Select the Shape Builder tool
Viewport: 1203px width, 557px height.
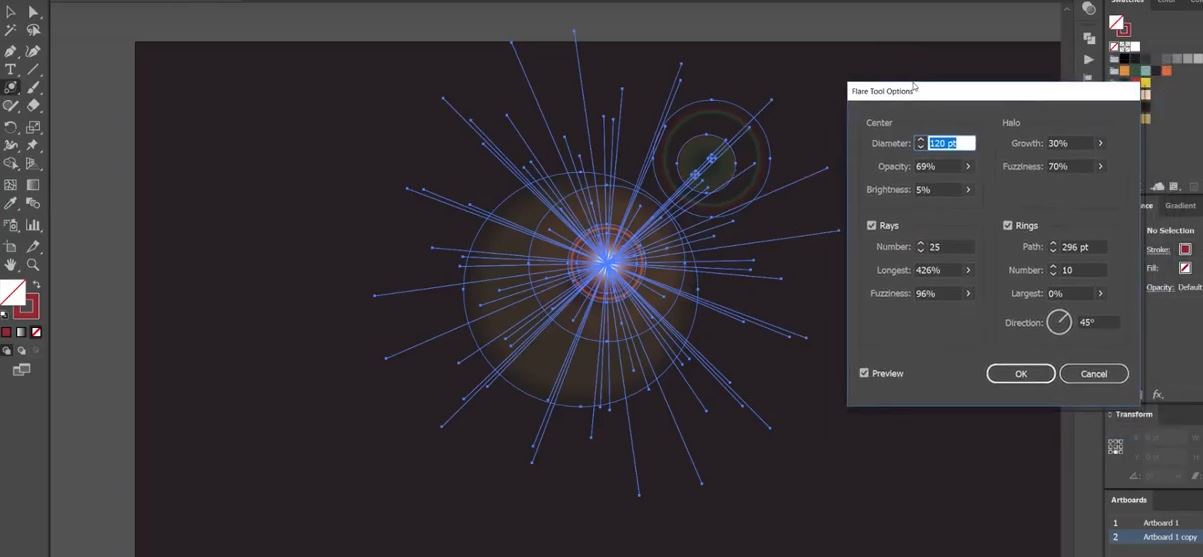(x=10, y=165)
